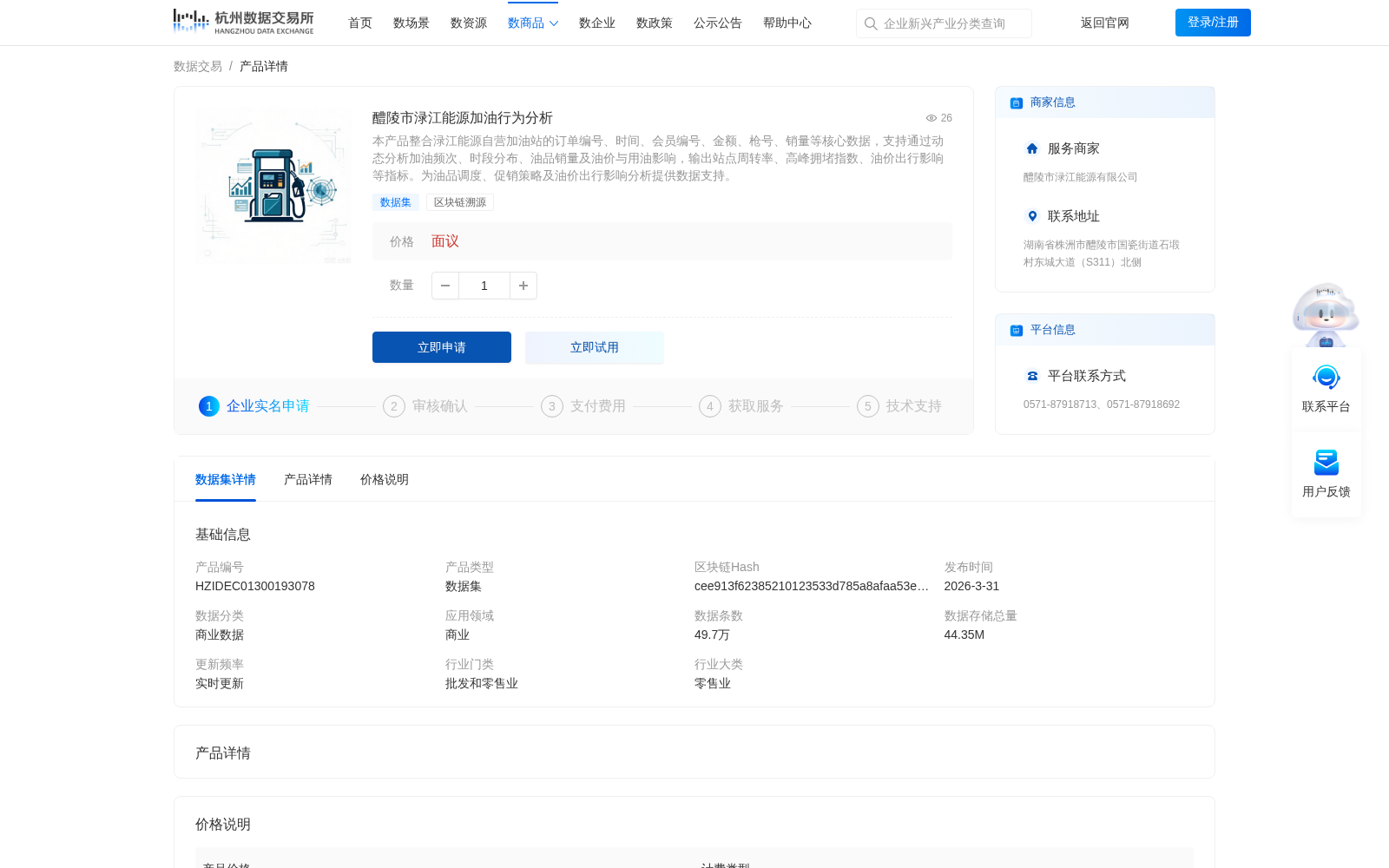1389x868 pixels.
Task: Open 数资源 navigation item
Action: pos(469,23)
